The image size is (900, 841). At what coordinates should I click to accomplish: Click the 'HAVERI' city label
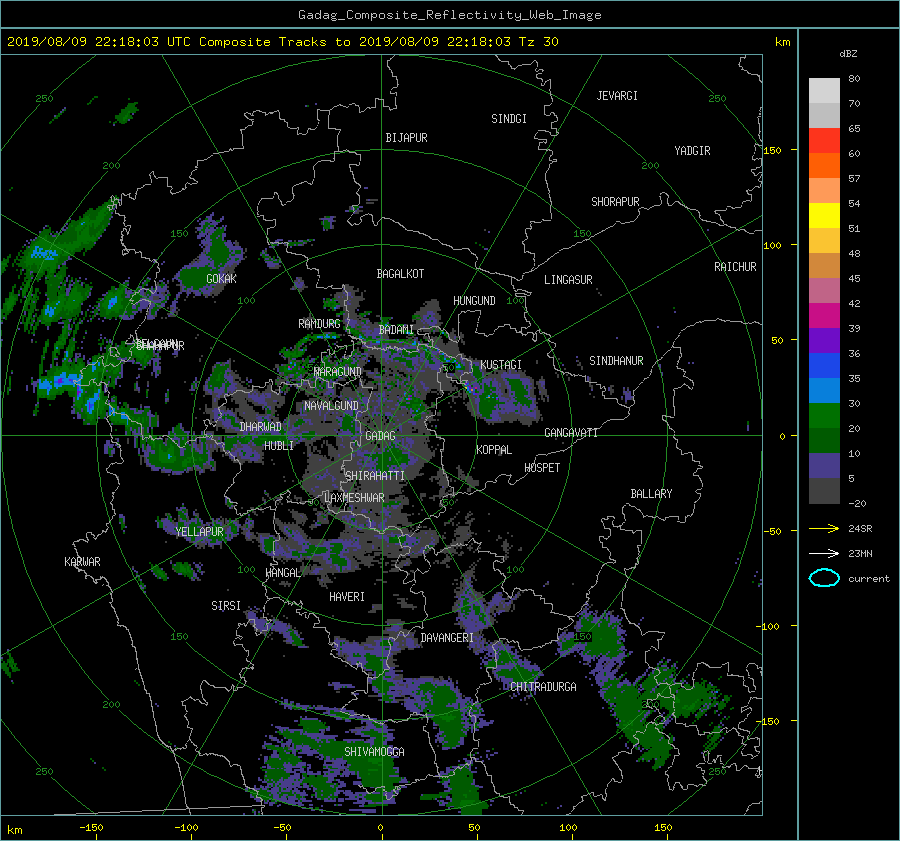[x=347, y=597]
